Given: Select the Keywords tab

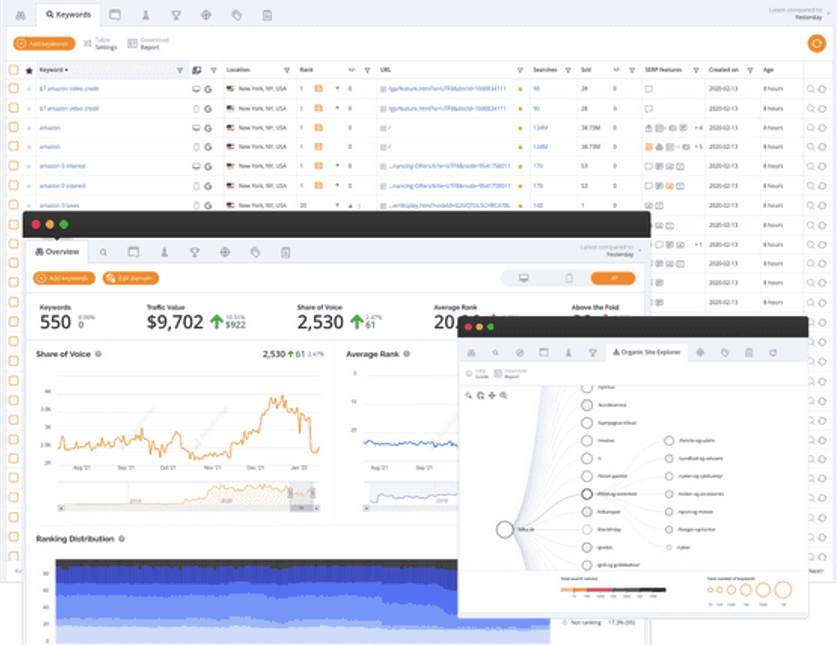Looking at the screenshot, I should pos(68,14).
